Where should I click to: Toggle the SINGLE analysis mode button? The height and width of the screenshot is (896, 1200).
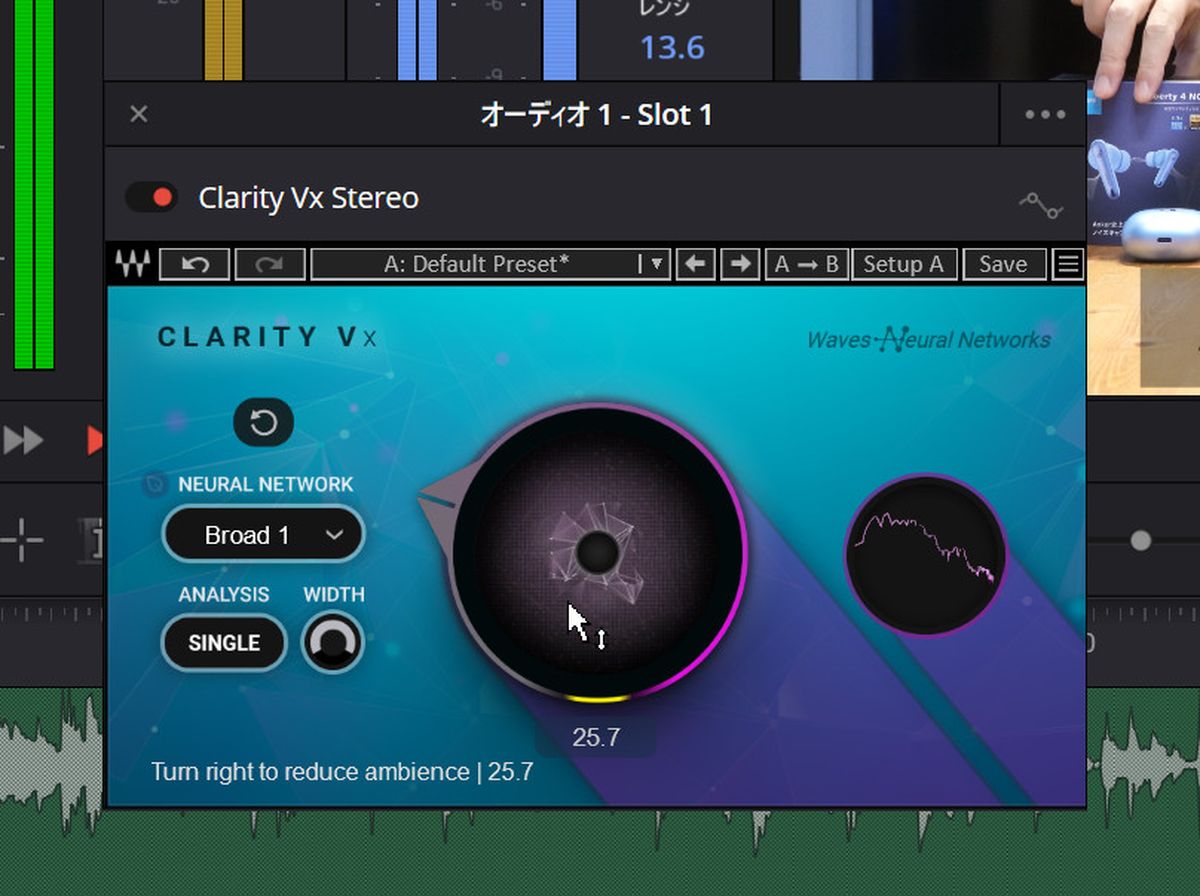224,643
